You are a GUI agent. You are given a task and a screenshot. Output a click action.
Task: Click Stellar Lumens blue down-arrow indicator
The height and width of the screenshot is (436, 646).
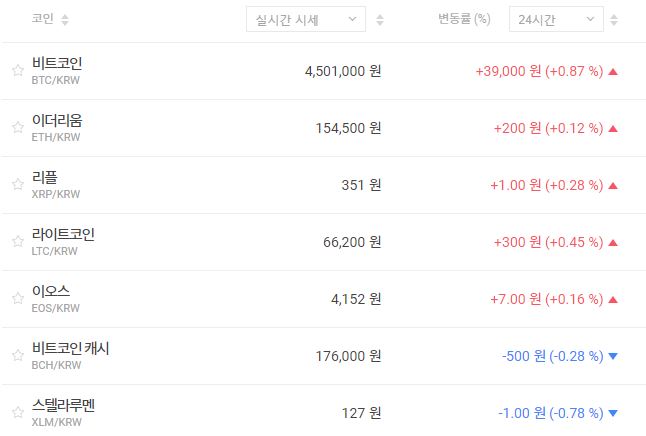613,413
